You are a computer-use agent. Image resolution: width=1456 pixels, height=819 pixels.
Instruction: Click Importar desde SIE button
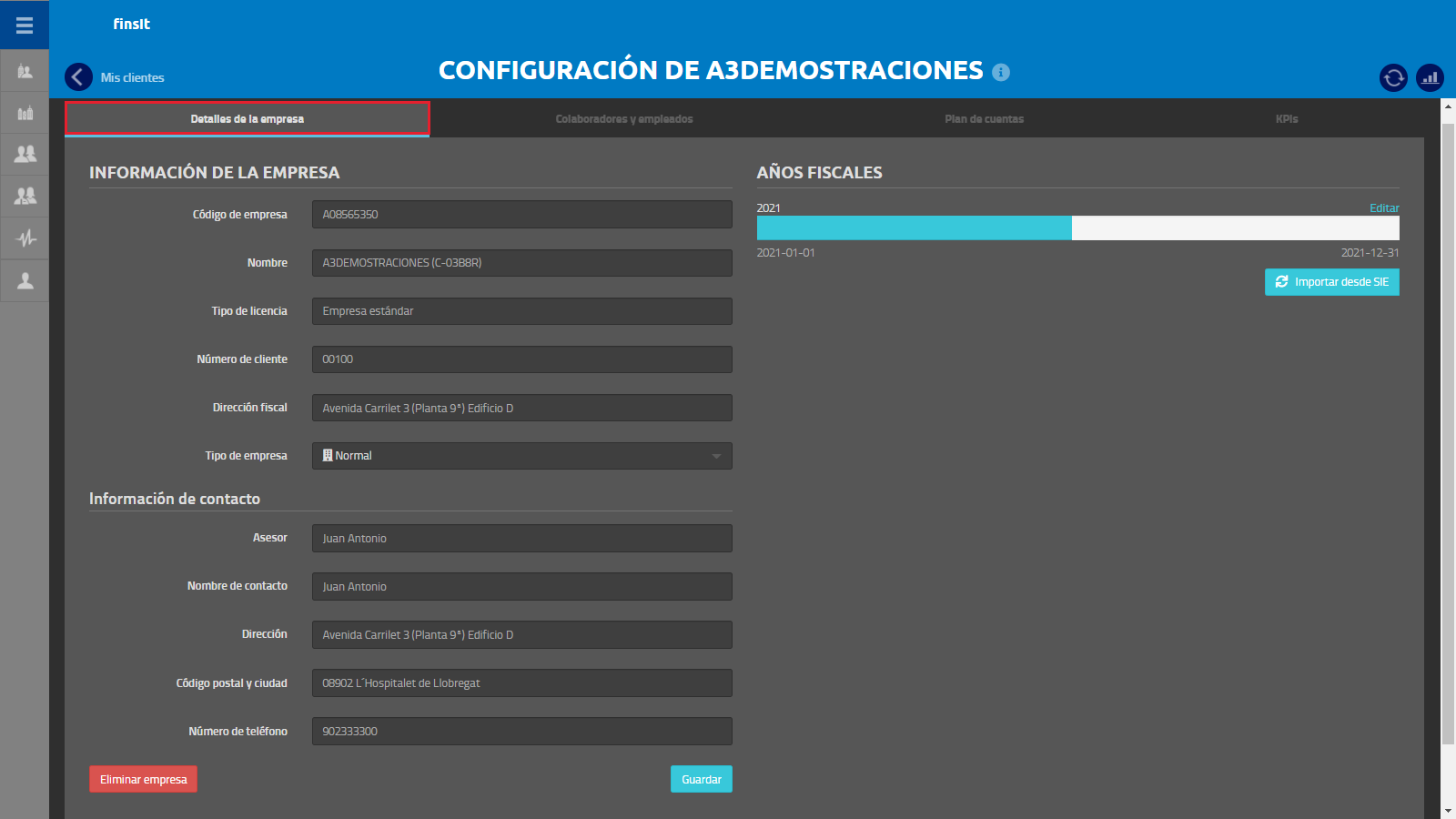(x=1332, y=282)
